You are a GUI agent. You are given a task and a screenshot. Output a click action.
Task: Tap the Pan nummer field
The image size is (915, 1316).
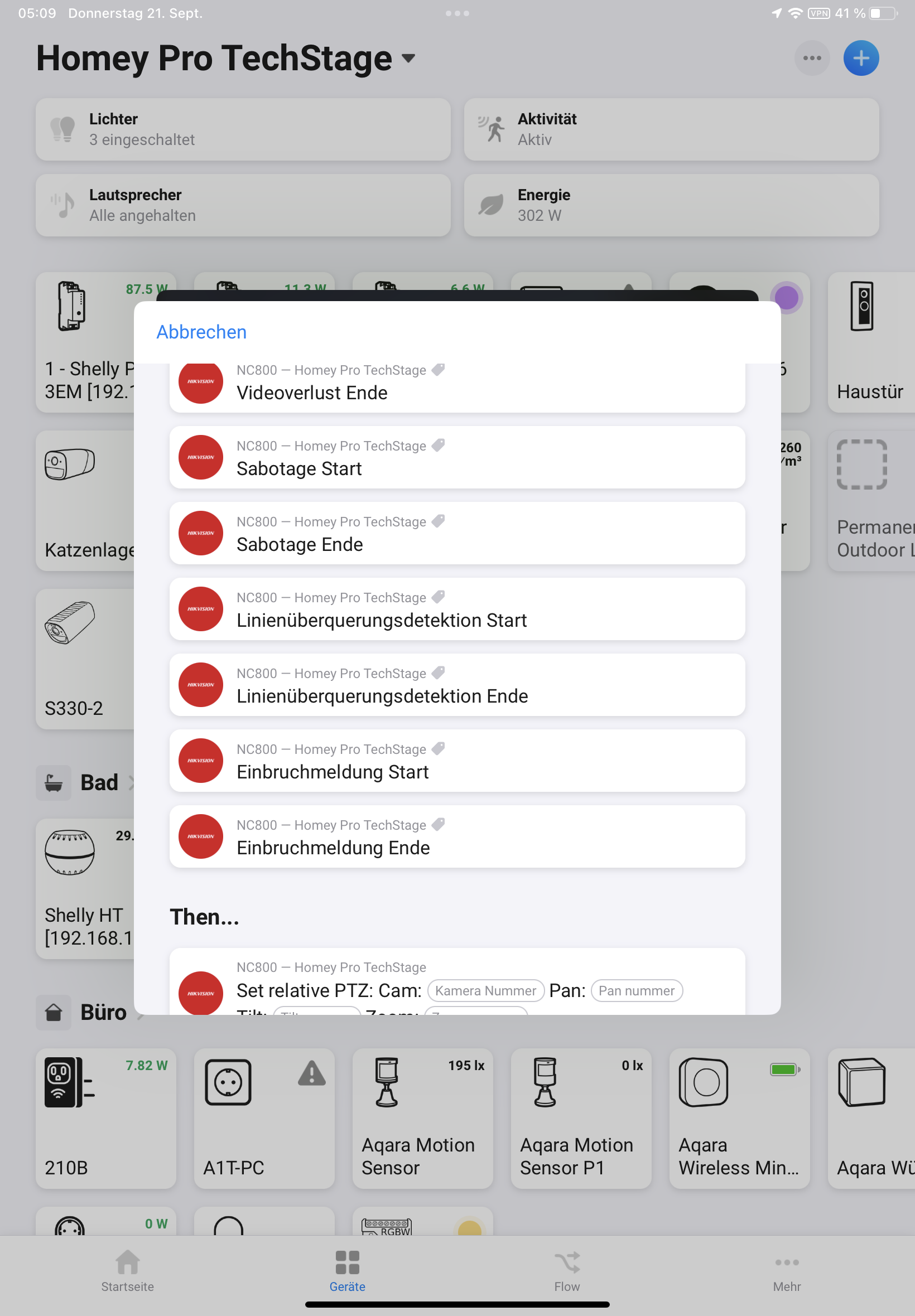coord(637,990)
